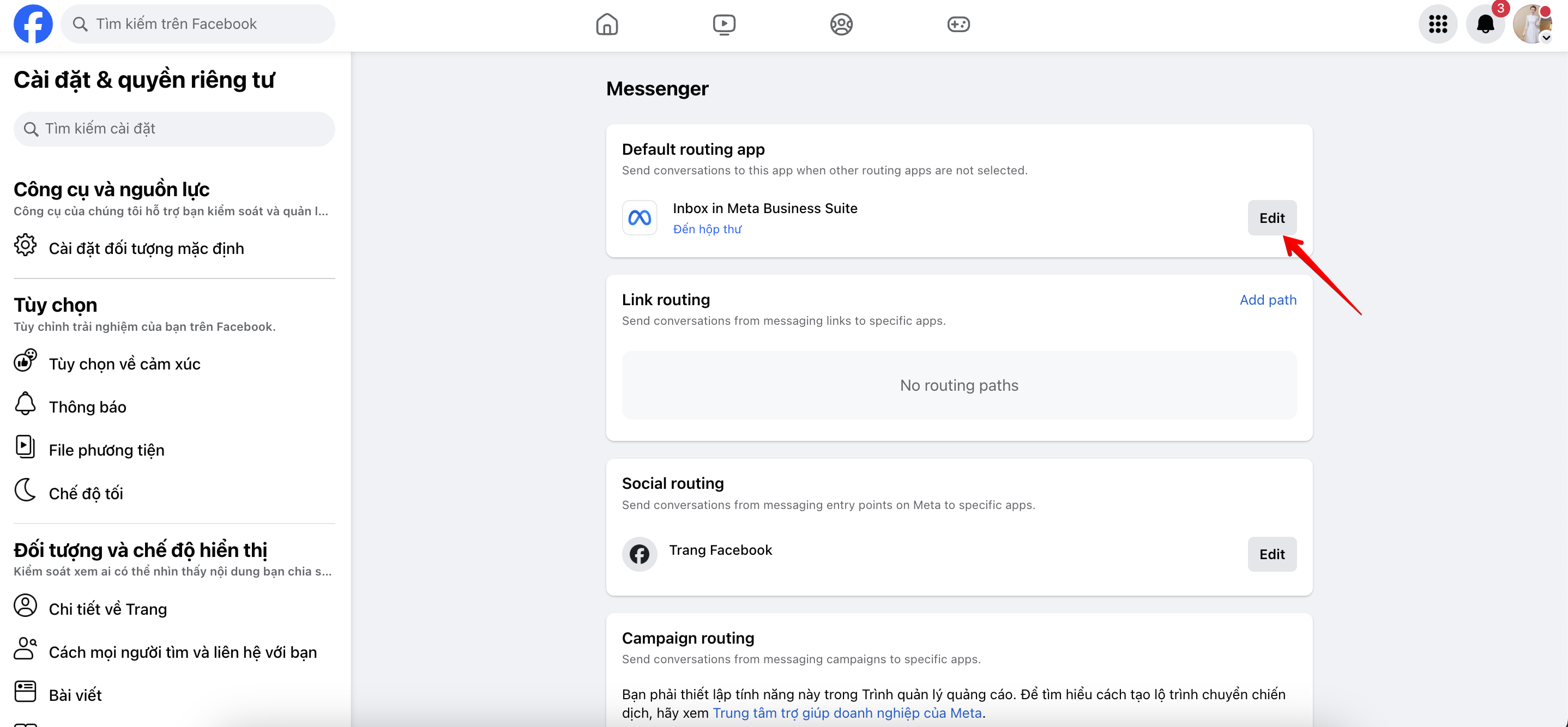Open the Video tab icon
Viewport: 1568px width, 727px height.
click(x=723, y=25)
